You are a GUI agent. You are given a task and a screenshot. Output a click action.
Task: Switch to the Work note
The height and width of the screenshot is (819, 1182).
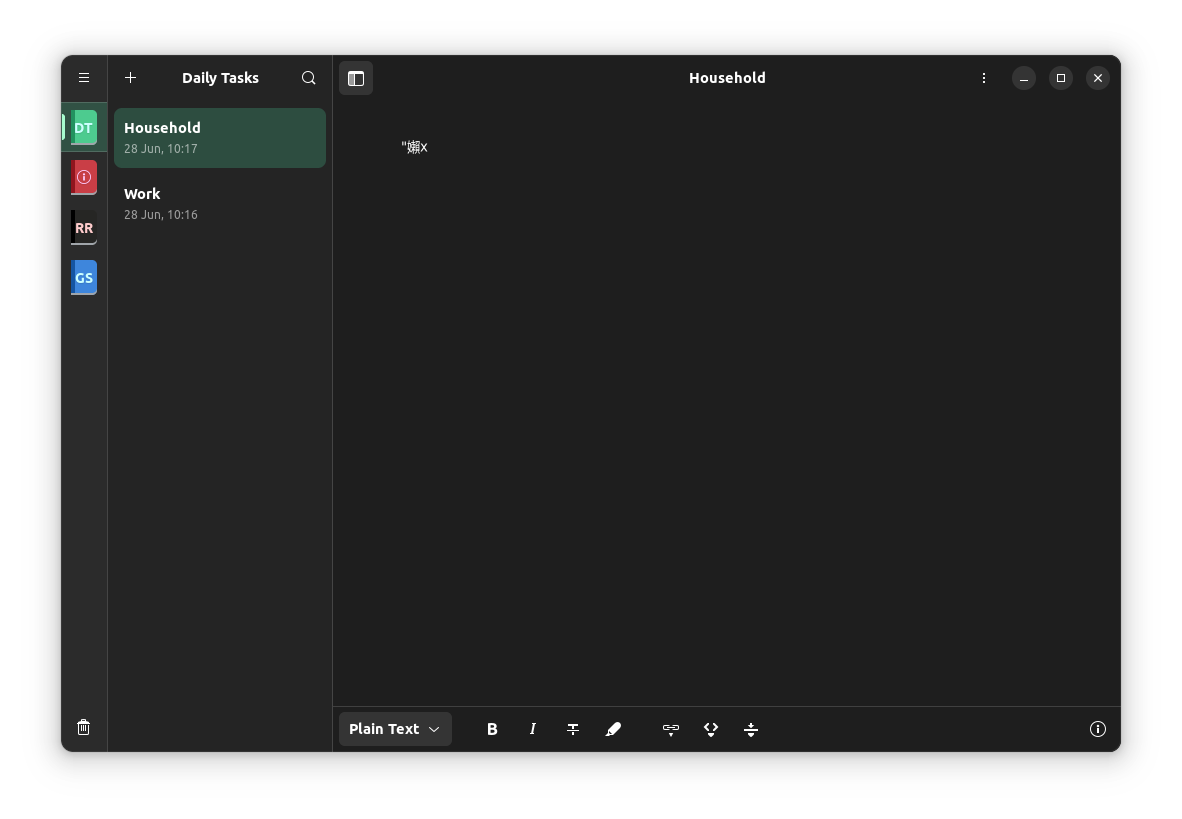pos(220,202)
